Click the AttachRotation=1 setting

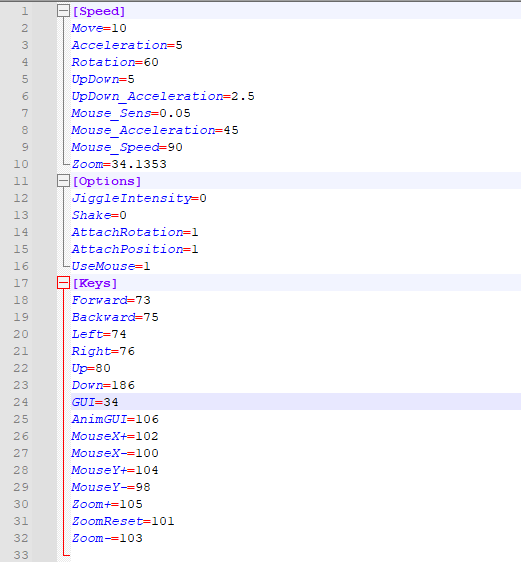[x=135, y=232]
